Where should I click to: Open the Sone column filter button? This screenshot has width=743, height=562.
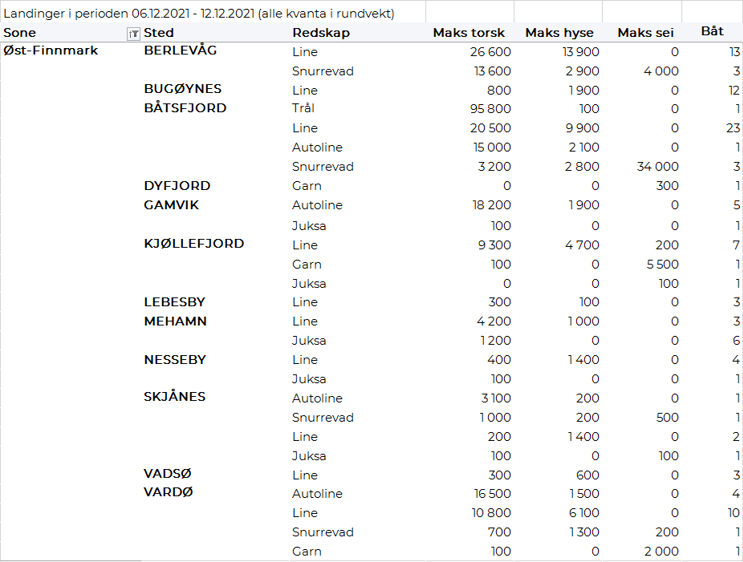tap(133, 33)
